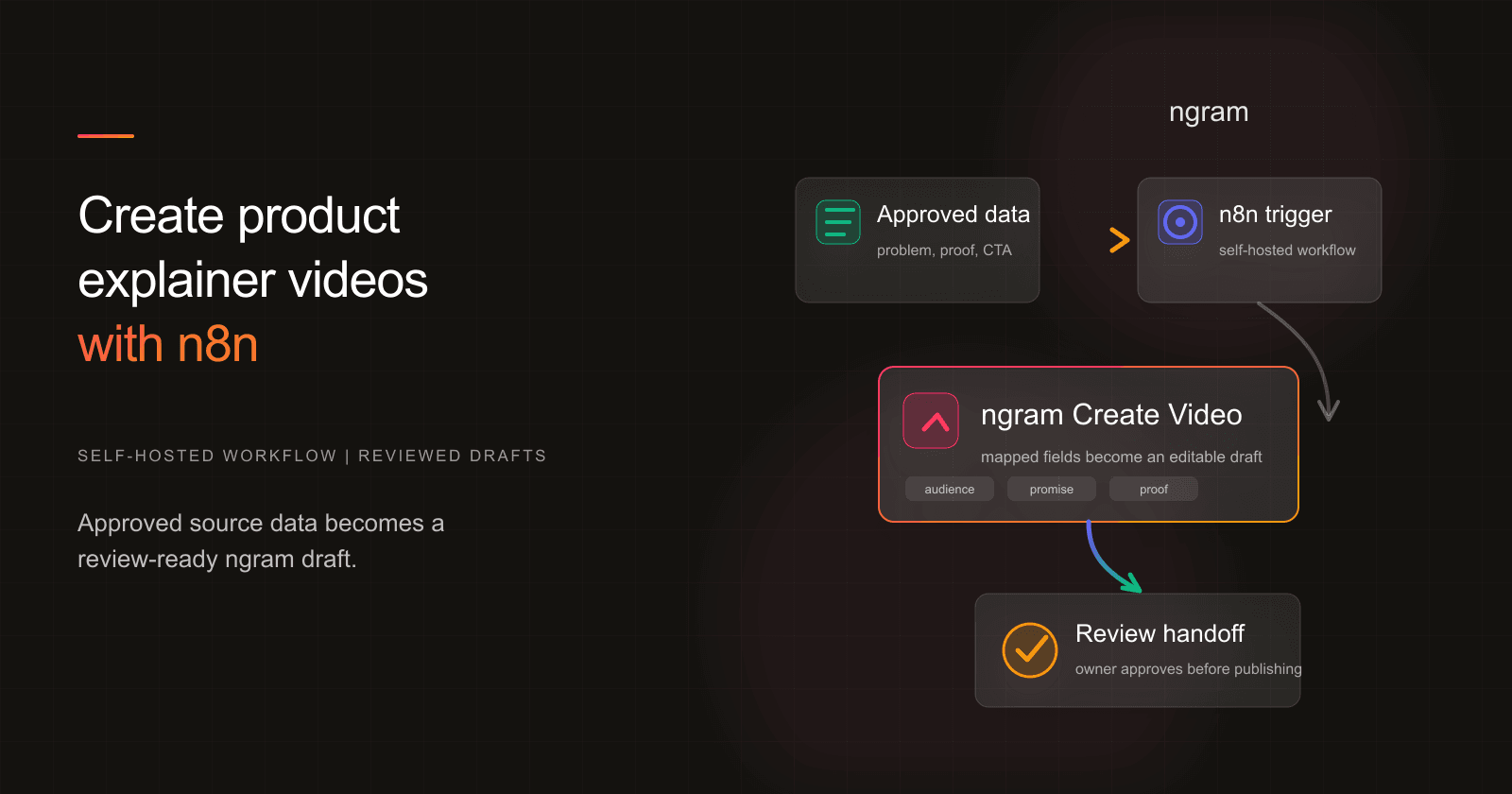
Task: Click the 'Create product' headline line
Action: [x=239, y=216]
